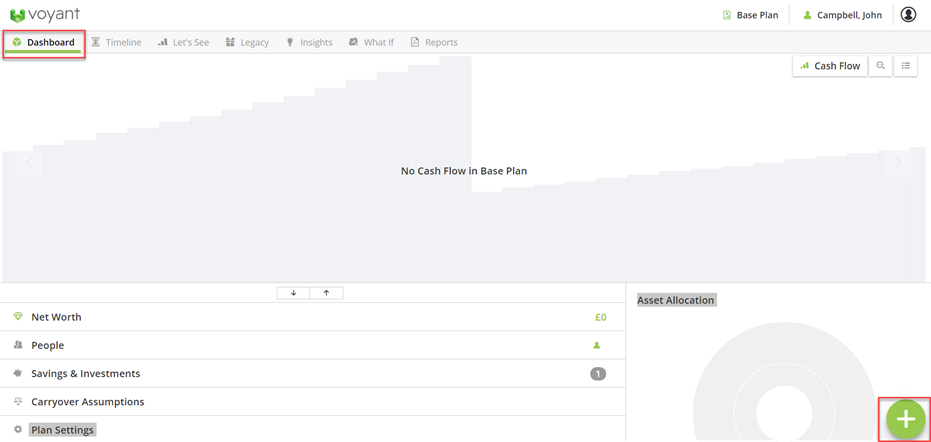The height and width of the screenshot is (442, 931).
Task: Click the Voyant logo
Action: point(45,14)
